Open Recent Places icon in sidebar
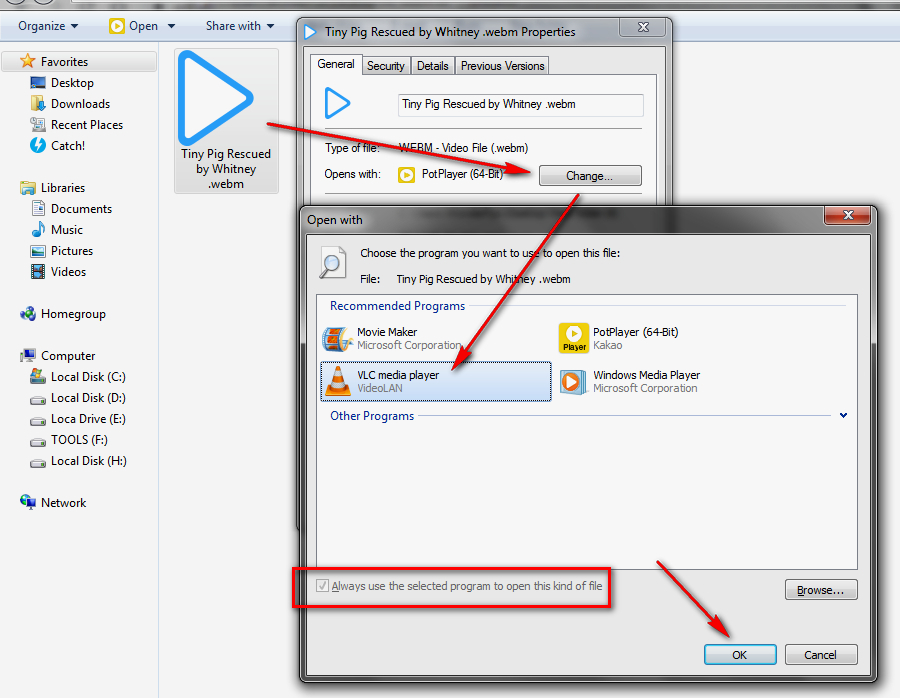The width and height of the screenshot is (900, 698). pos(38,125)
